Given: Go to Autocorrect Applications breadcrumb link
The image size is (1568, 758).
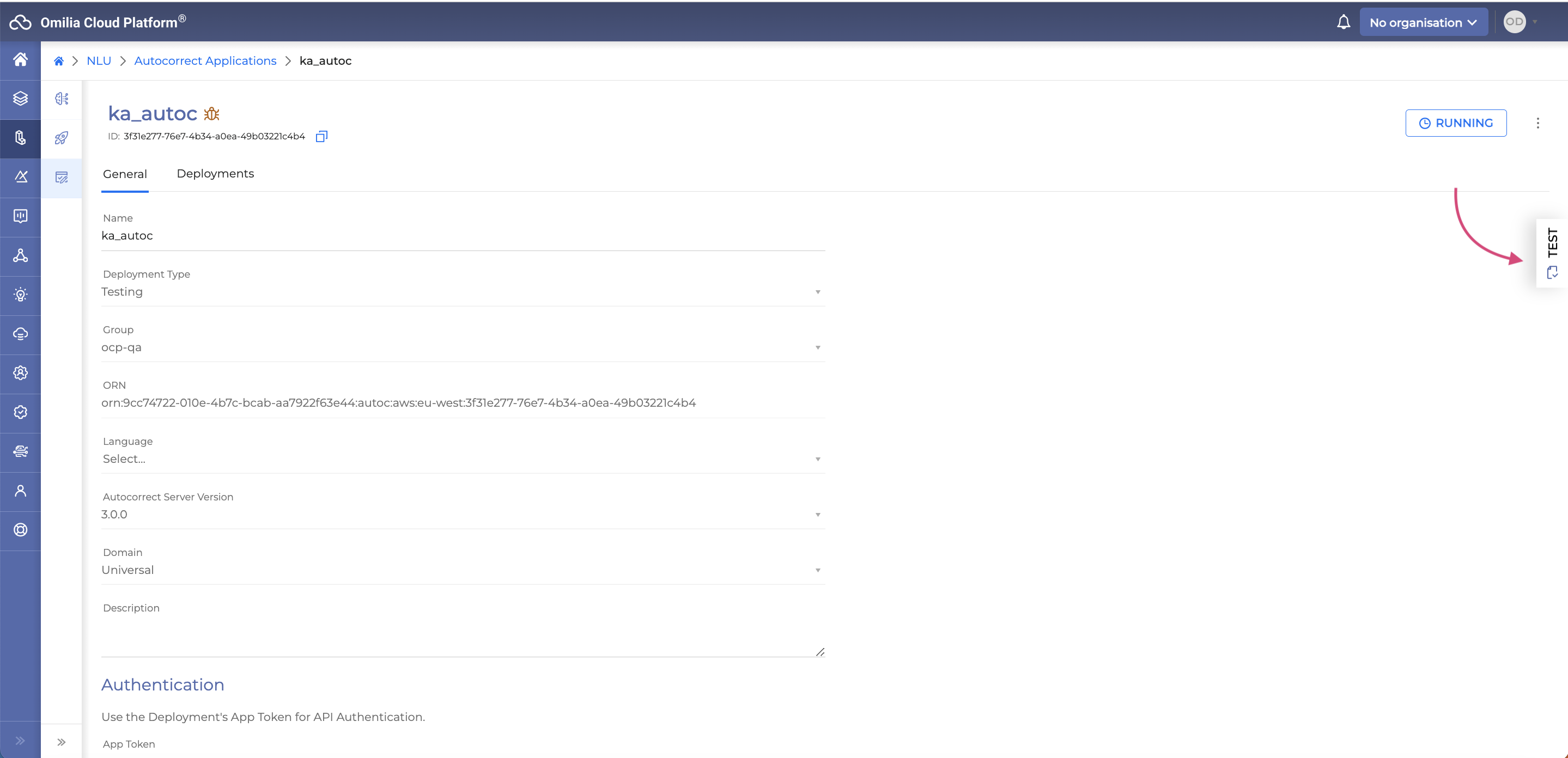Looking at the screenshot, I should click(205, 61).
